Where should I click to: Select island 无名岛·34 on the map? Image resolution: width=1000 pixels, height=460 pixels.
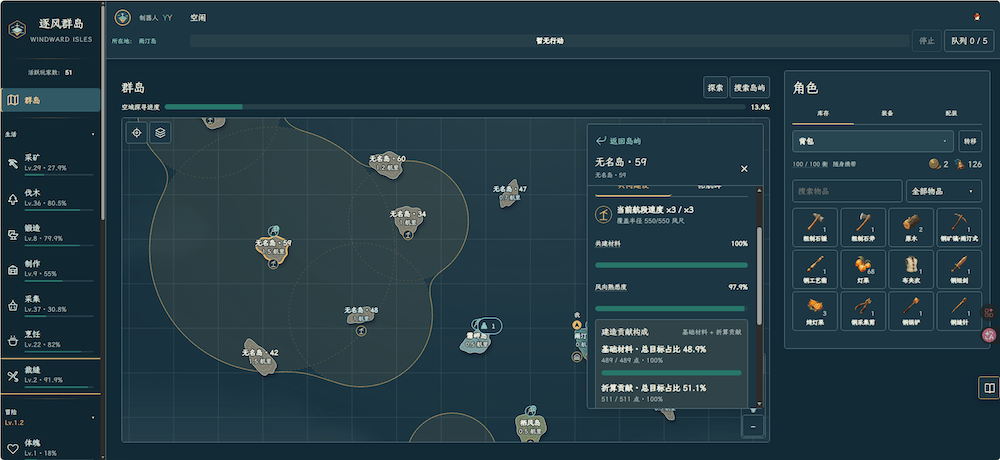point(408,222)
